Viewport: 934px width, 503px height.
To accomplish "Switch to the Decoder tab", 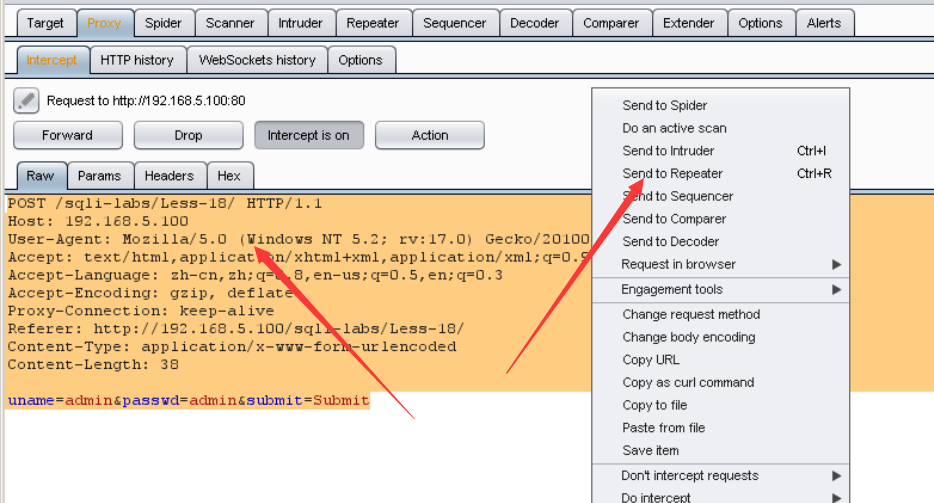I will [x=535, y=23].
